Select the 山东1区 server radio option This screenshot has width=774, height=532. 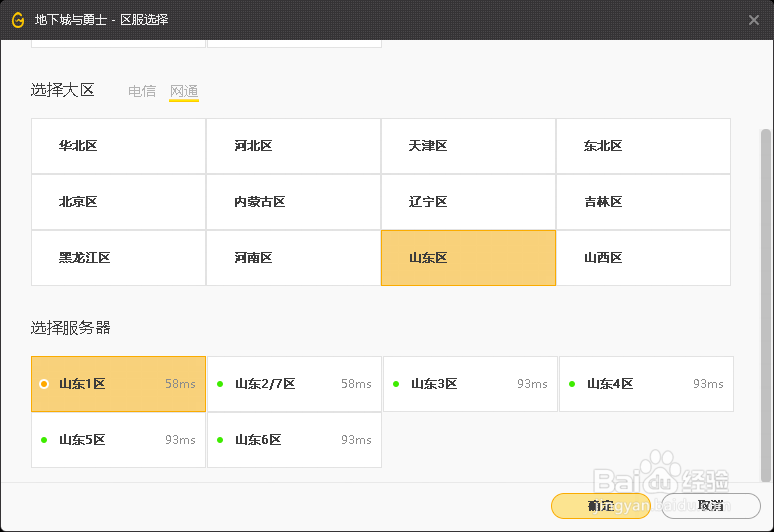(x=44, y=384)
